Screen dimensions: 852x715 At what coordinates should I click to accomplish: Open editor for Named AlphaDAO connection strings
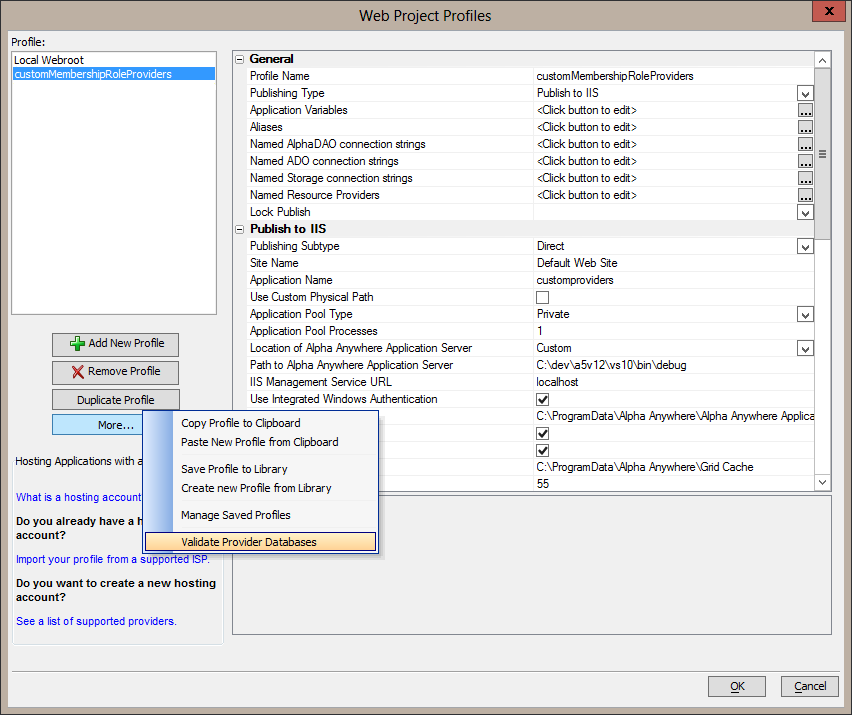tap(805, 144)
